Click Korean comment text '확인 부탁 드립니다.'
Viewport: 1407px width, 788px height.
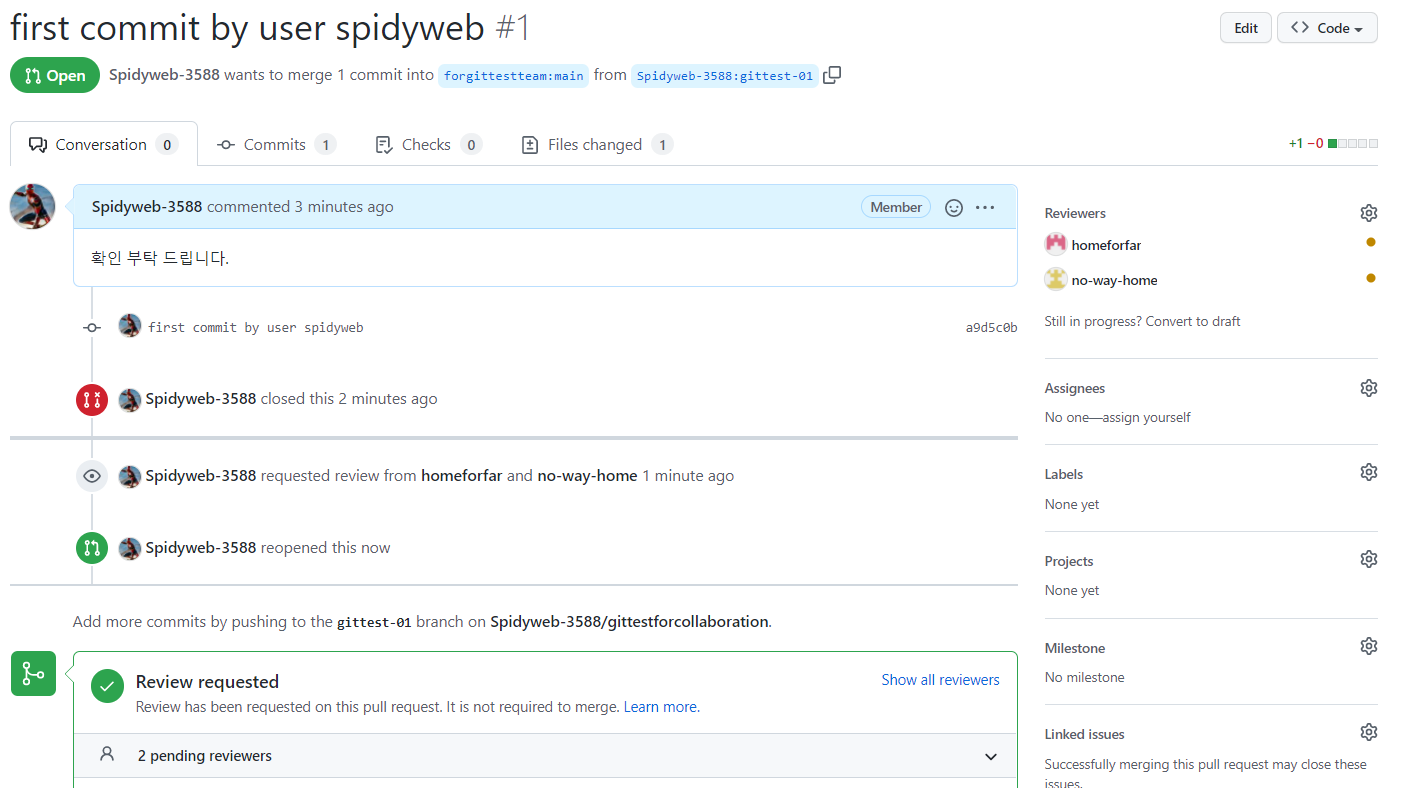[160, 258]
